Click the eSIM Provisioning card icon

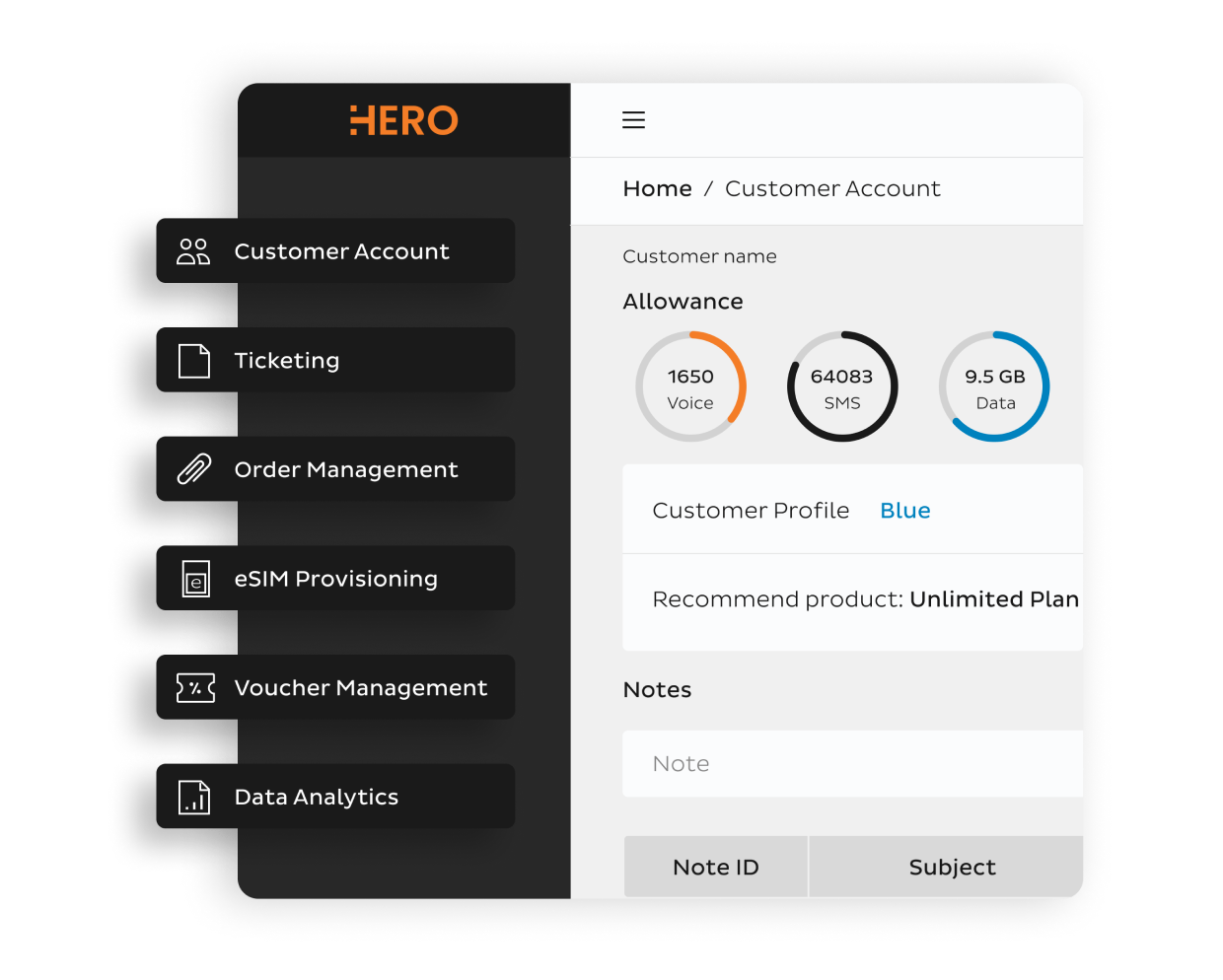(196, 579)
